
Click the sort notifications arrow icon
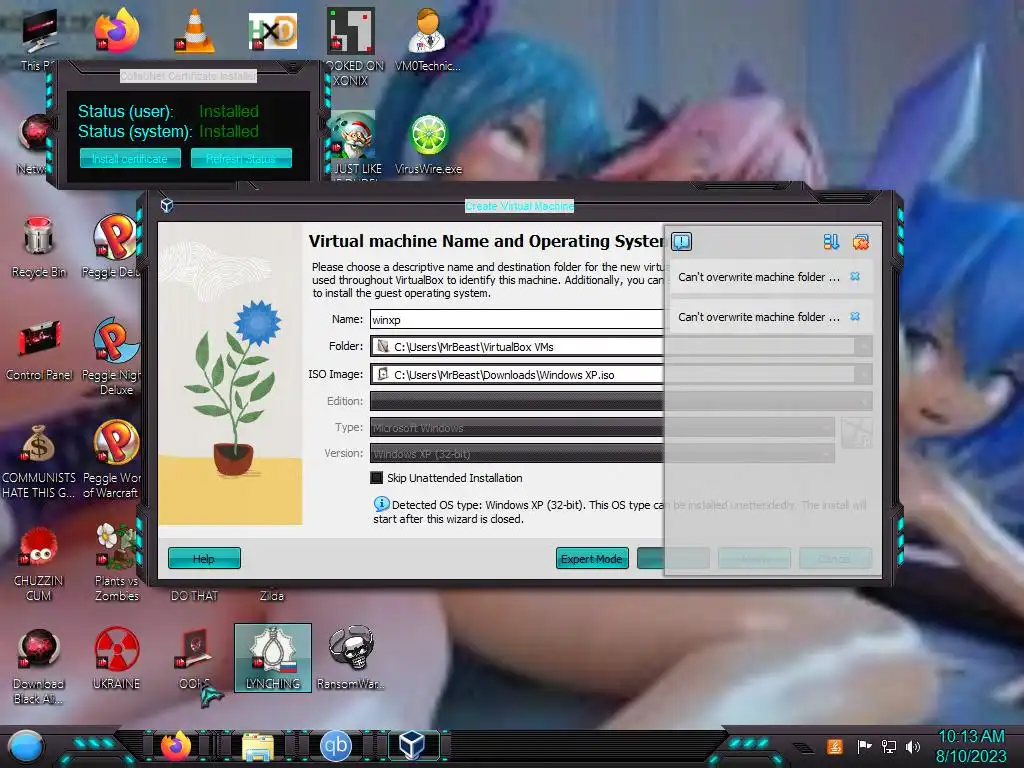point(831,242)
